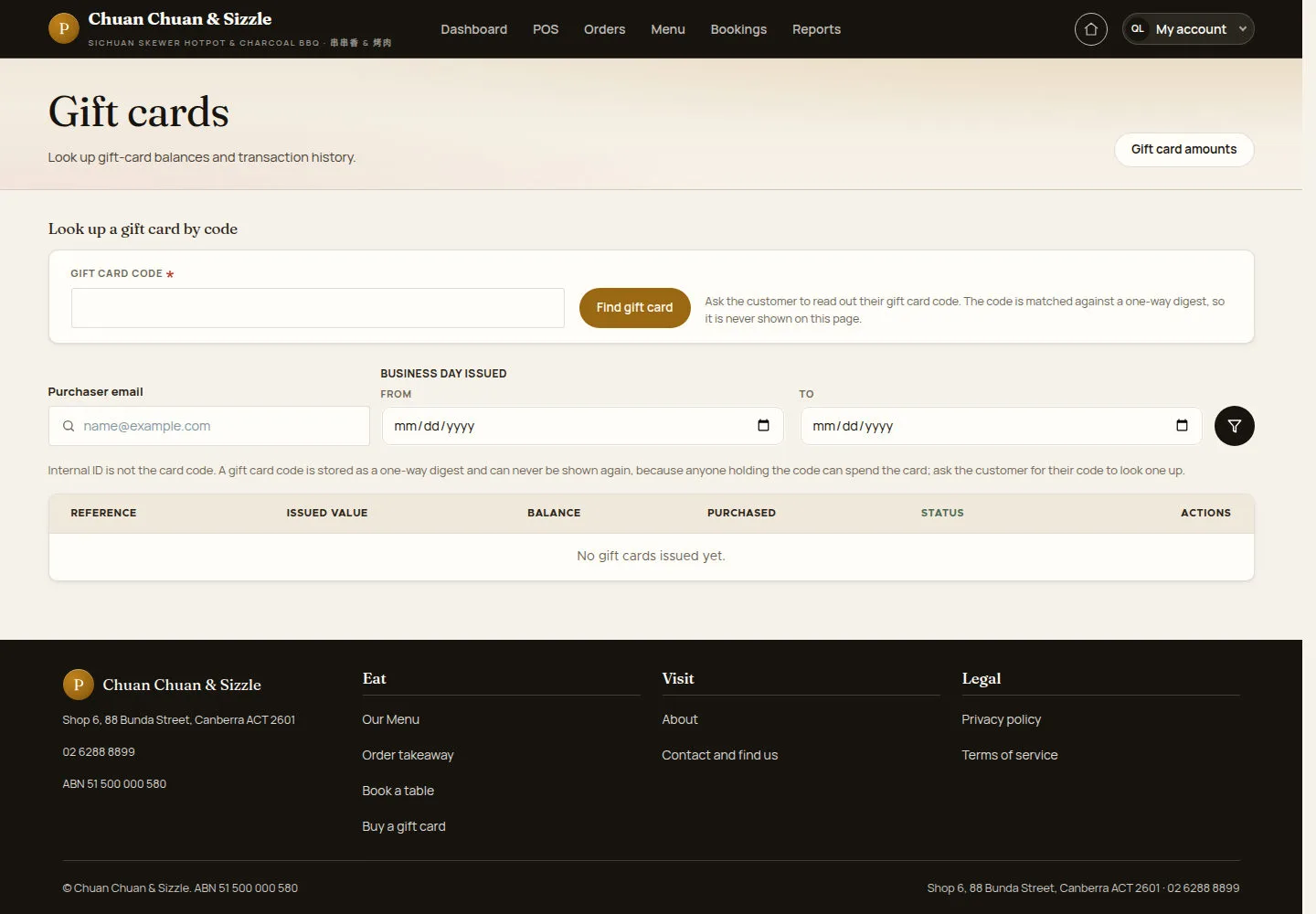
Task: Click the Gift card amounts button
Action: point(1183,150)
